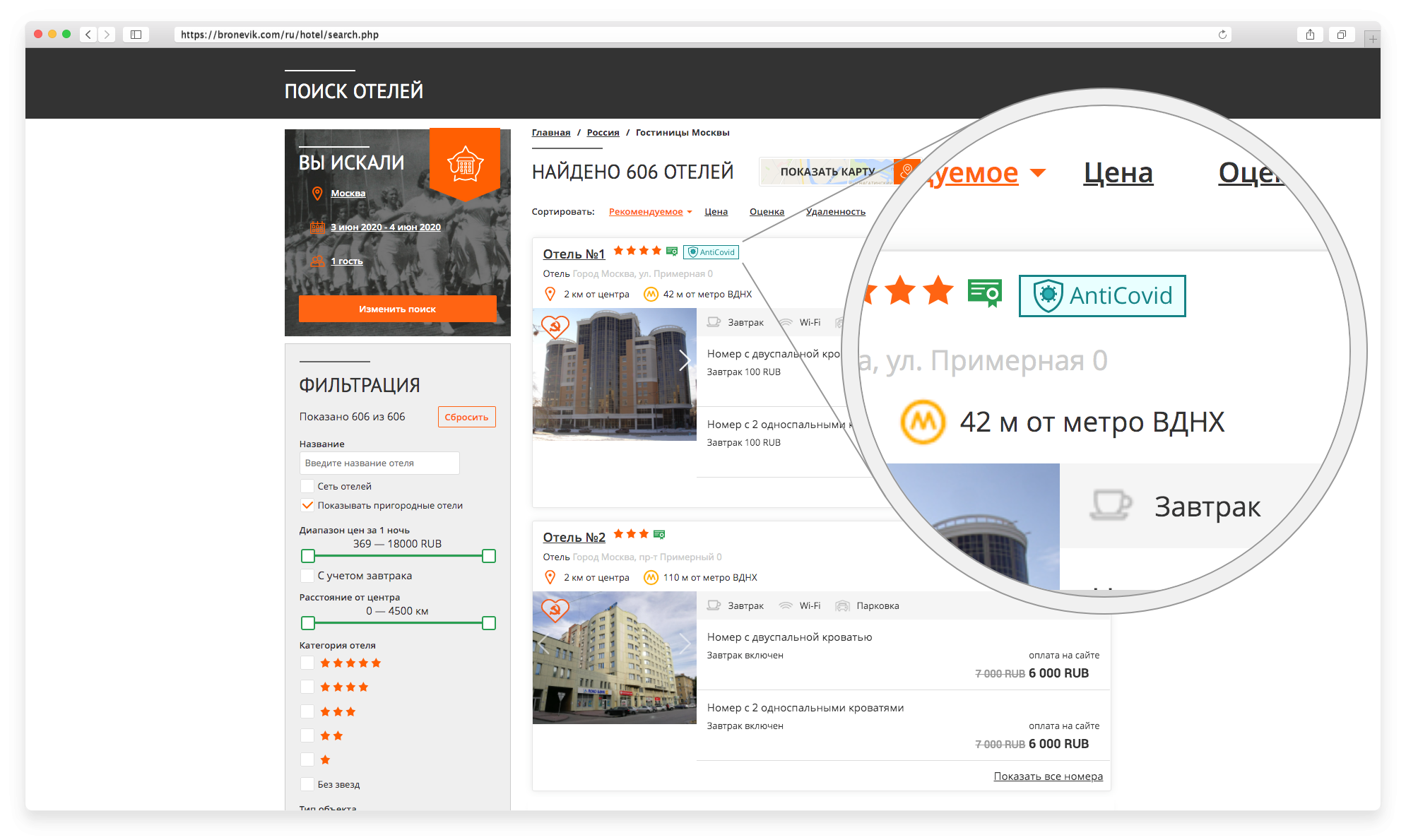The width and height of the screenshot is (1406, 840).
Task: Check the two-star category filter
Action: coord(307,735)
